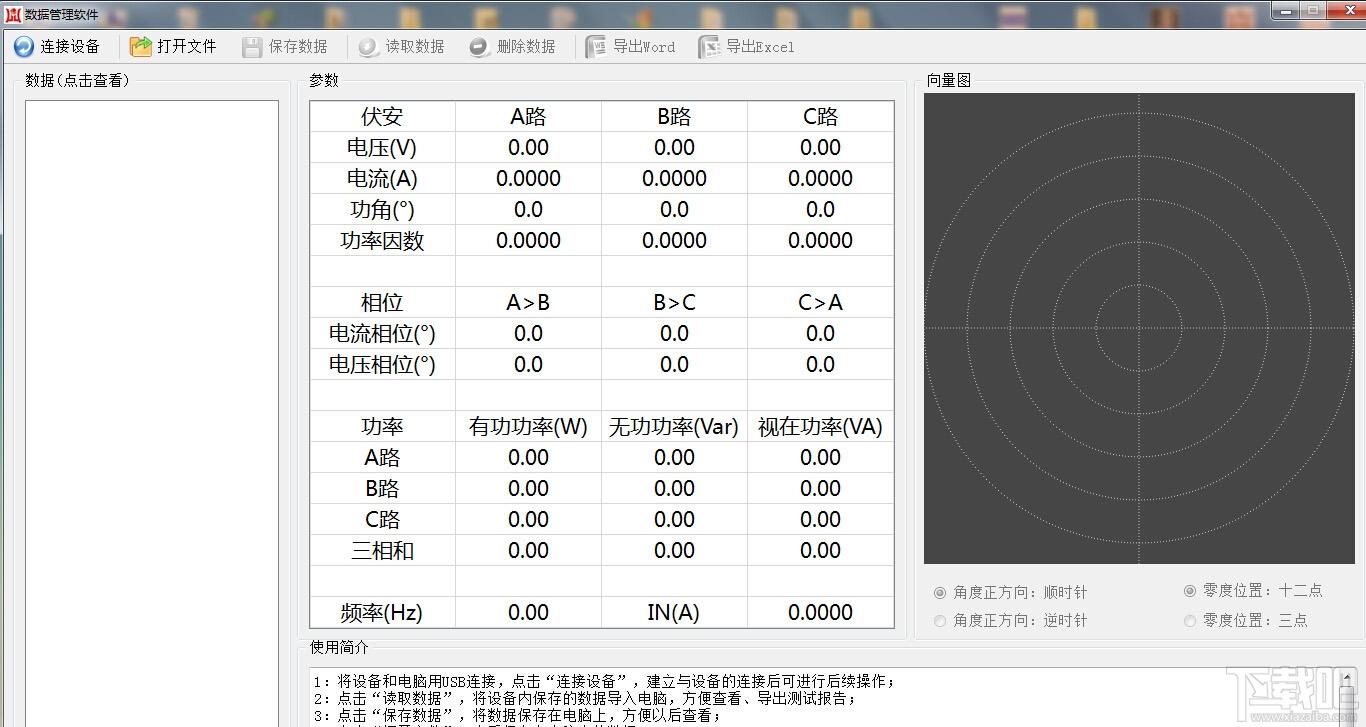Click the 删除数据 minus icon
The height and width of the screenshot is (727, 1366).
(479, 46)
